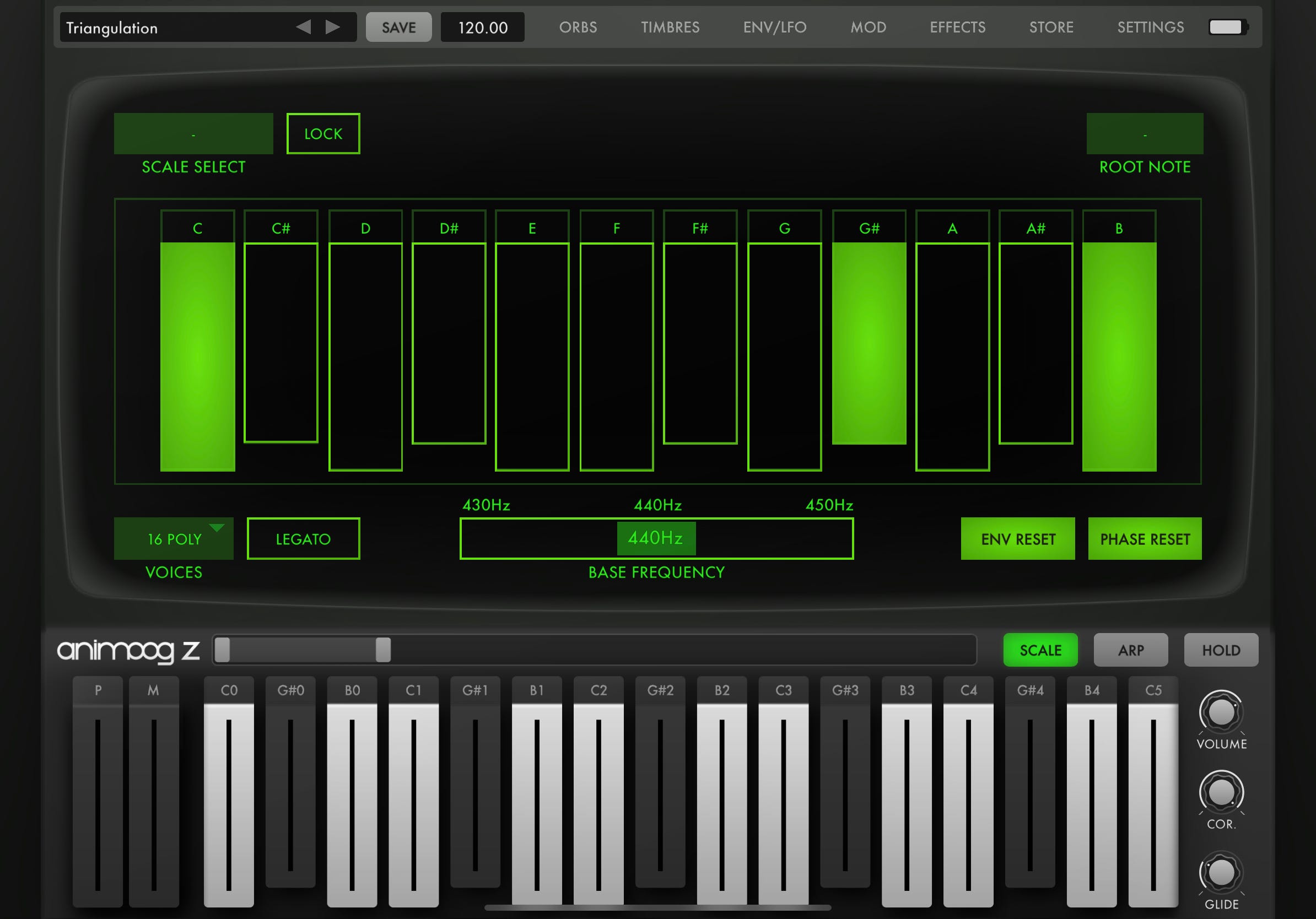Toggle PHASE RESET
Screen dimensions: 1316x919
[1145, 539]
